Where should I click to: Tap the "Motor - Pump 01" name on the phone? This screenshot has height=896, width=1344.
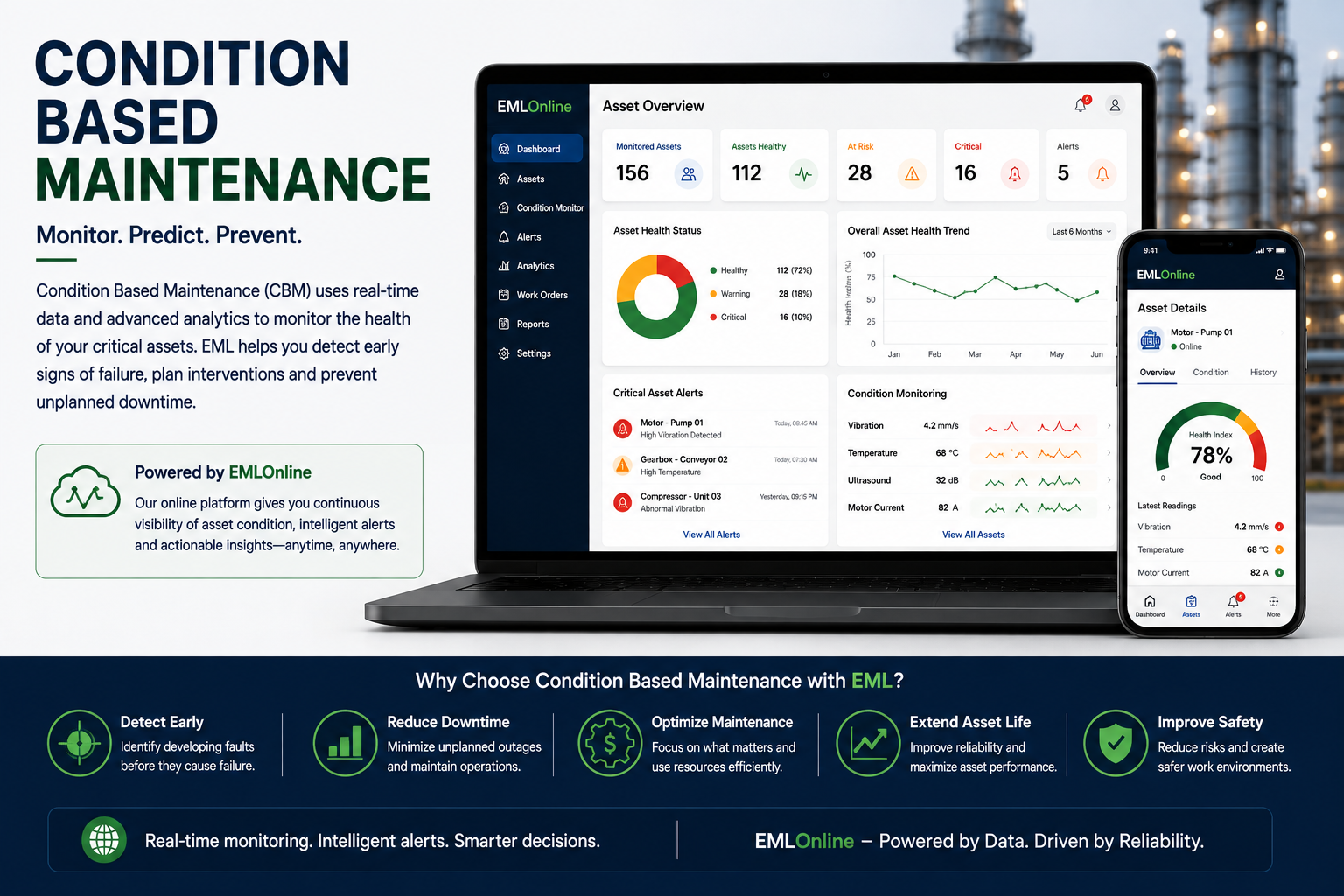coord(1201,332)
